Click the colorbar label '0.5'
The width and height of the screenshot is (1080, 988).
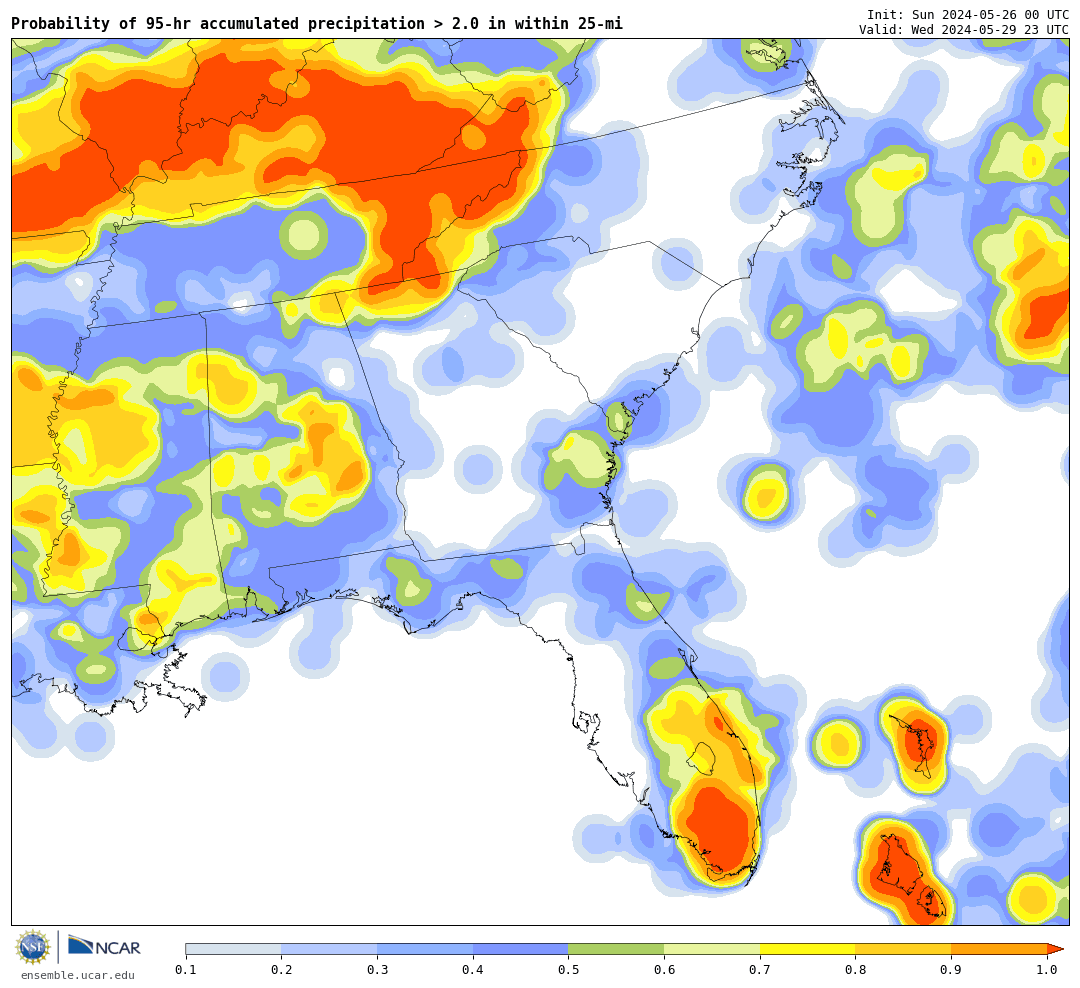[569, 969]
